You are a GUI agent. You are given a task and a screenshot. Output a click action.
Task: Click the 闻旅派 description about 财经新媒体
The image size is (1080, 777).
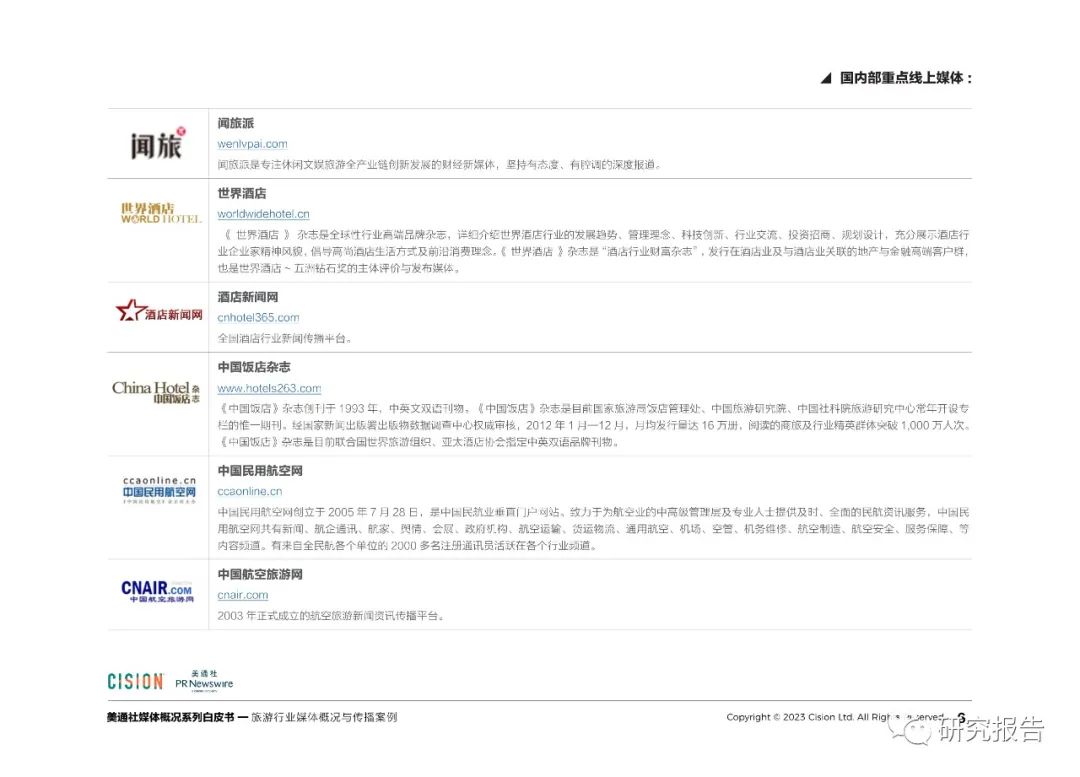[440, 165]
